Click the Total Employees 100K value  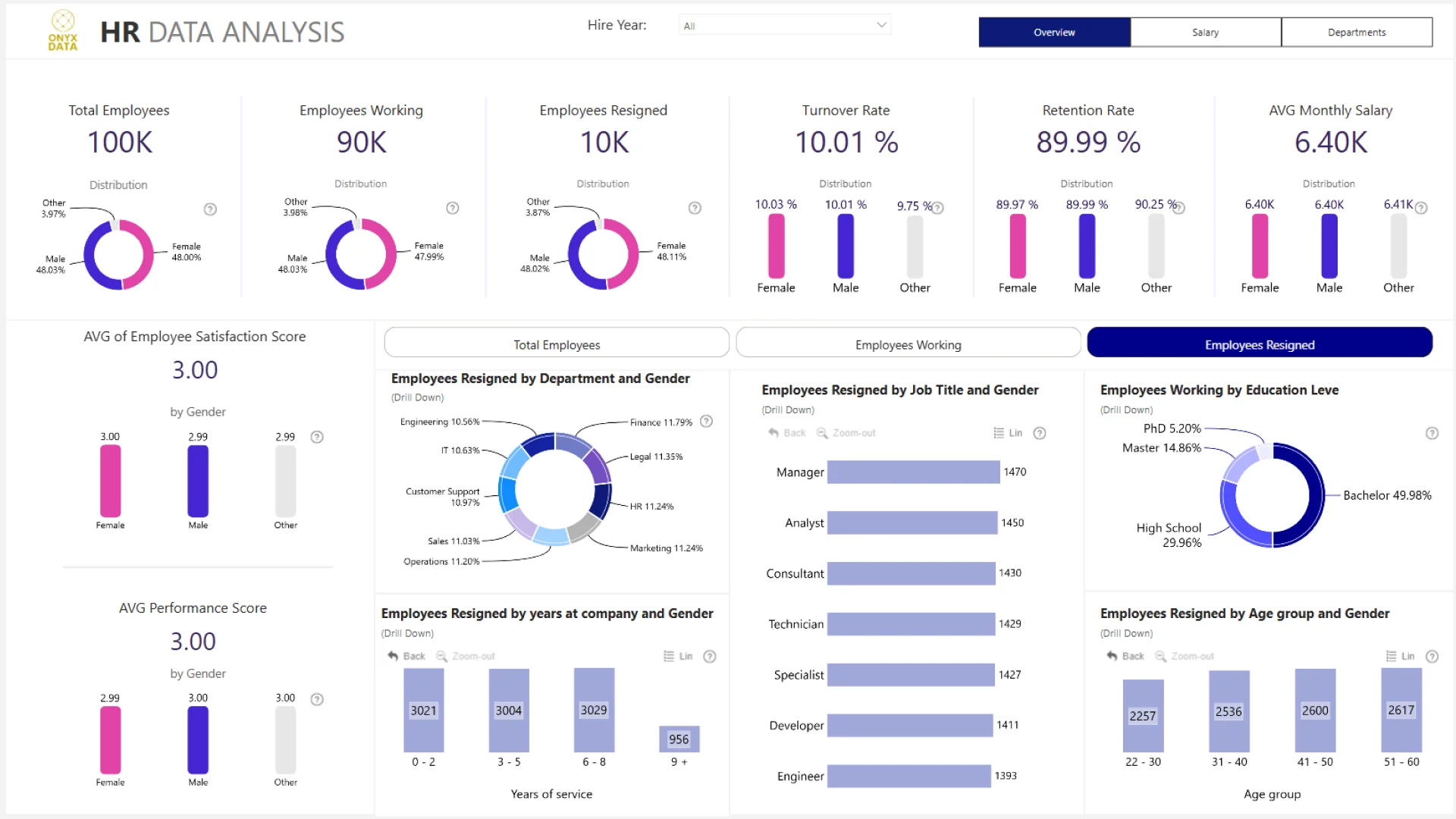[x=120, y=143]
